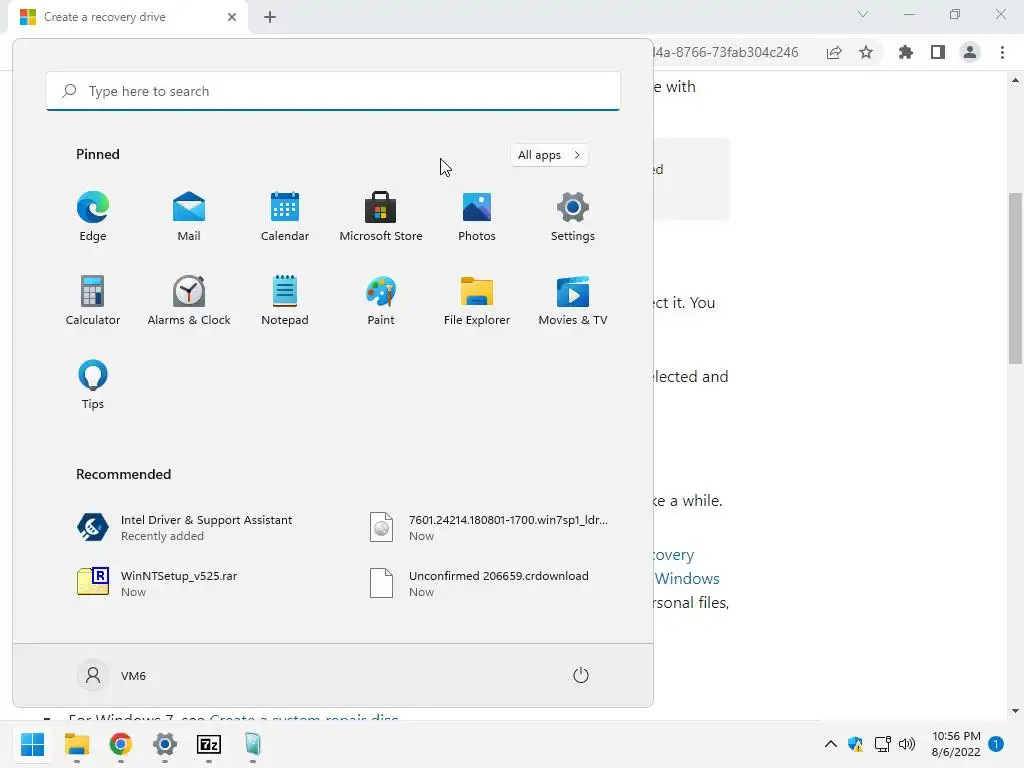The height and width of the screenshot is (768, 1024).
Task: Focus the Type here to search box
Action: (x=333, y=91)
